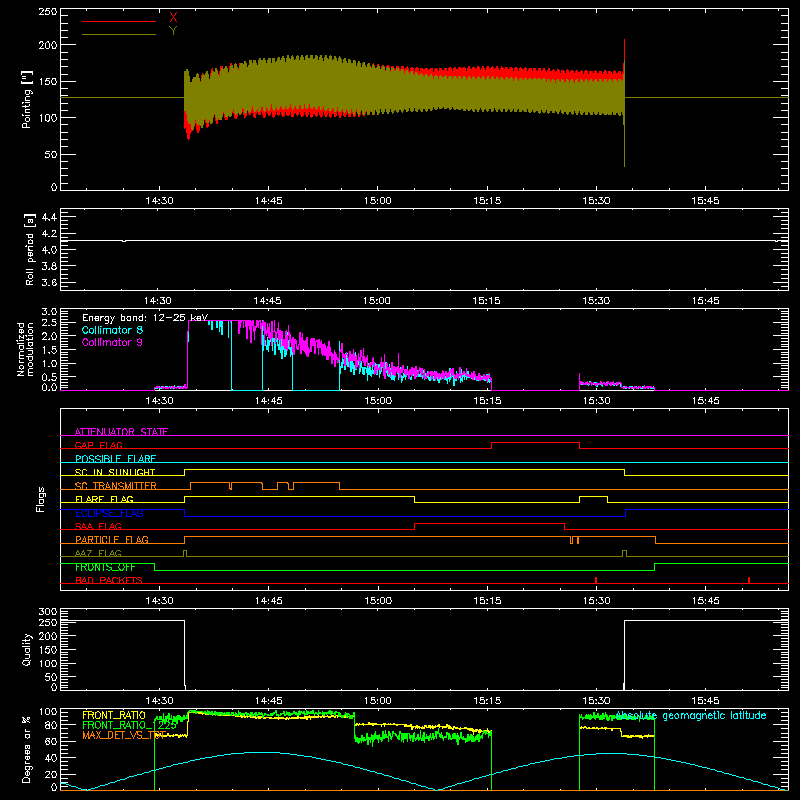
Task: Click the 250 tick on Pointing axis
Action: click(47, 12)
